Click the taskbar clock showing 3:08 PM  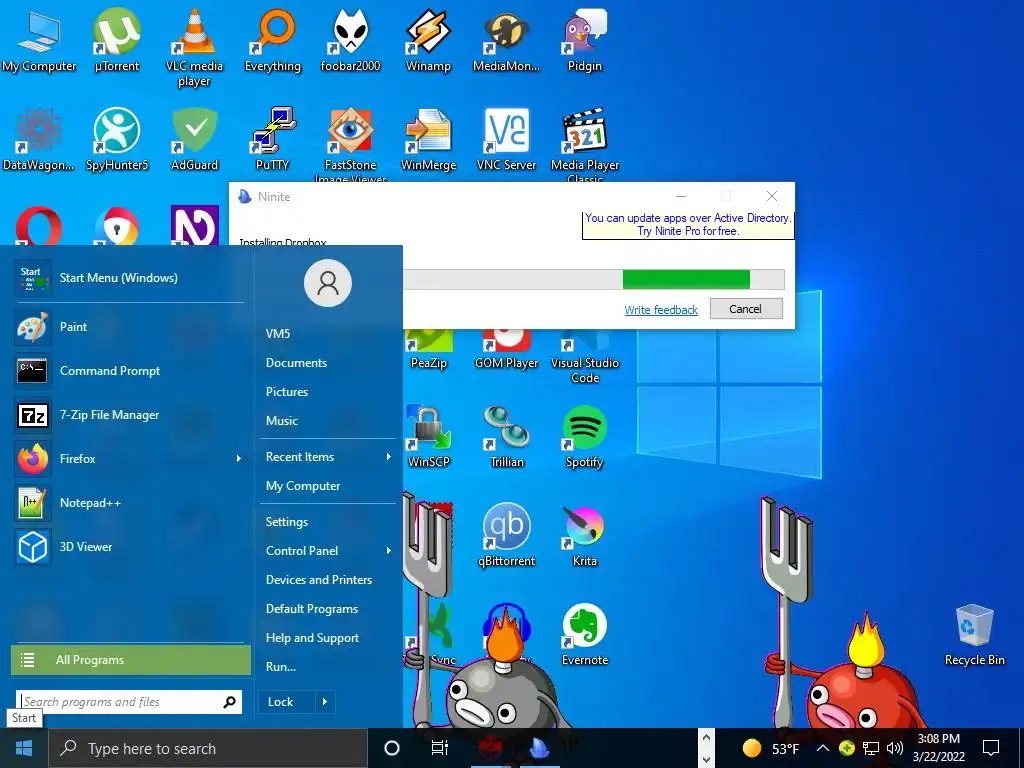pyautogui.click(x=938, y=748)
